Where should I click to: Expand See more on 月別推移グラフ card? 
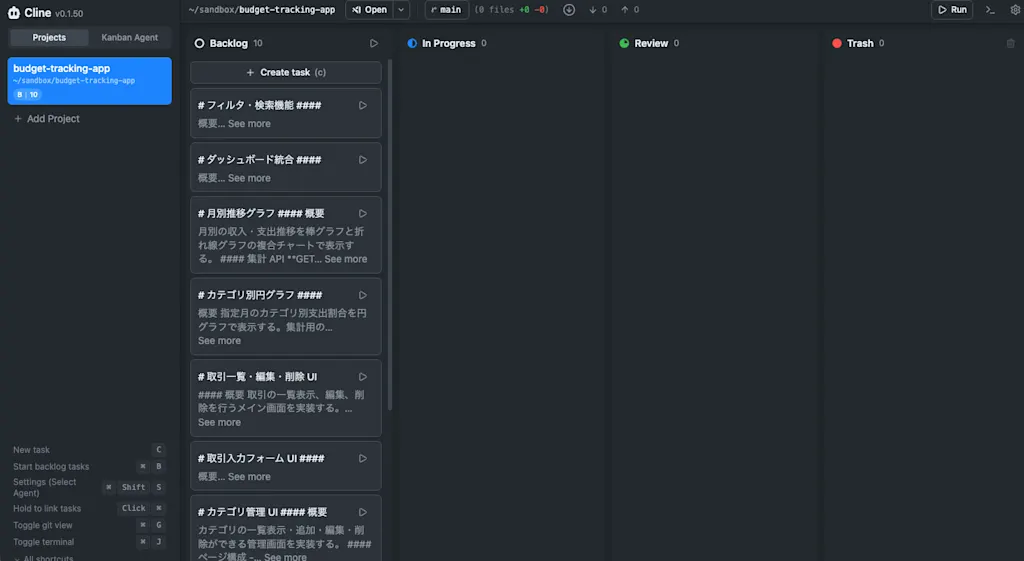tap(345, 259)
